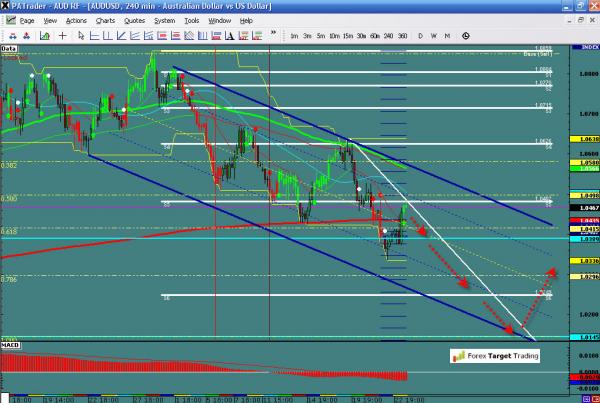Open the Quotes dropdown menu

tap(135, 20)
